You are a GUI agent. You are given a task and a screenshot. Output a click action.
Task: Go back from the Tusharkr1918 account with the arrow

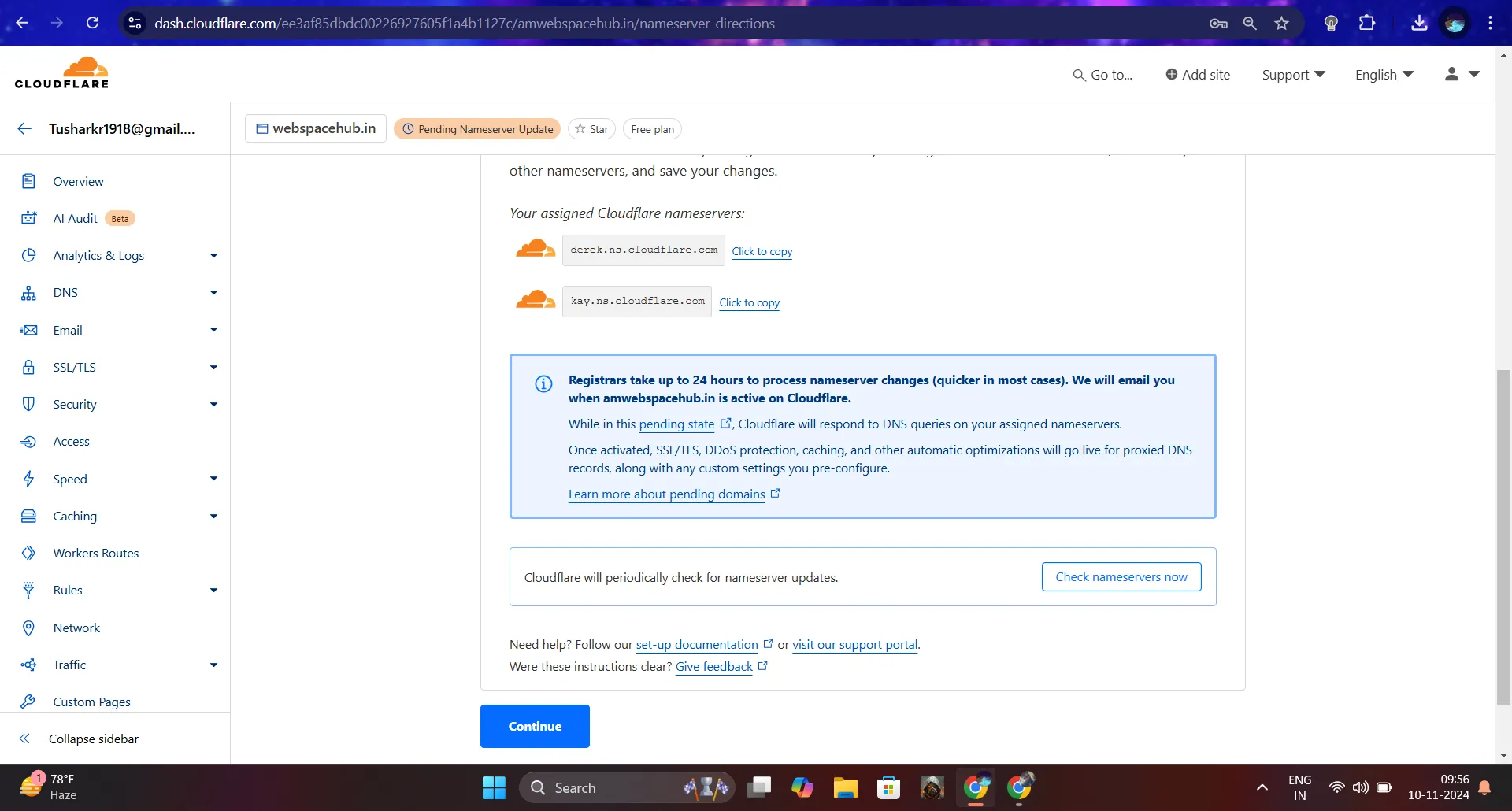pos(24,128)
